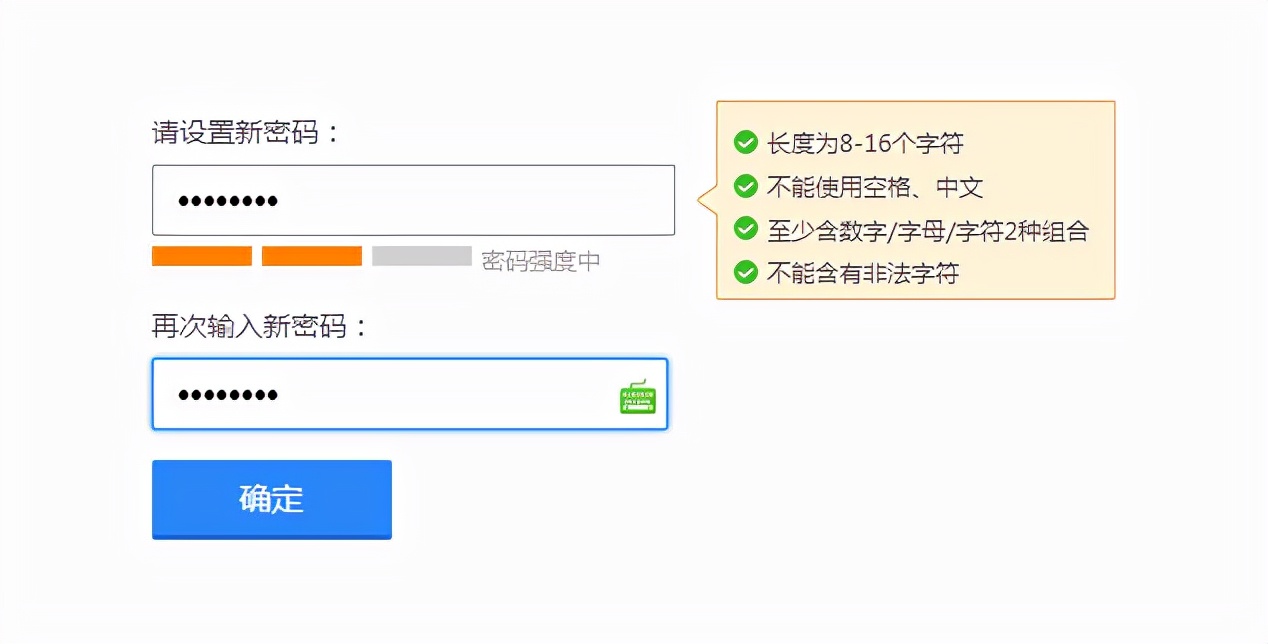Screen dimensions: 1268x644
Task: Click the gray third strength bar
Action: pyautogui.click(x=422, y=256)
